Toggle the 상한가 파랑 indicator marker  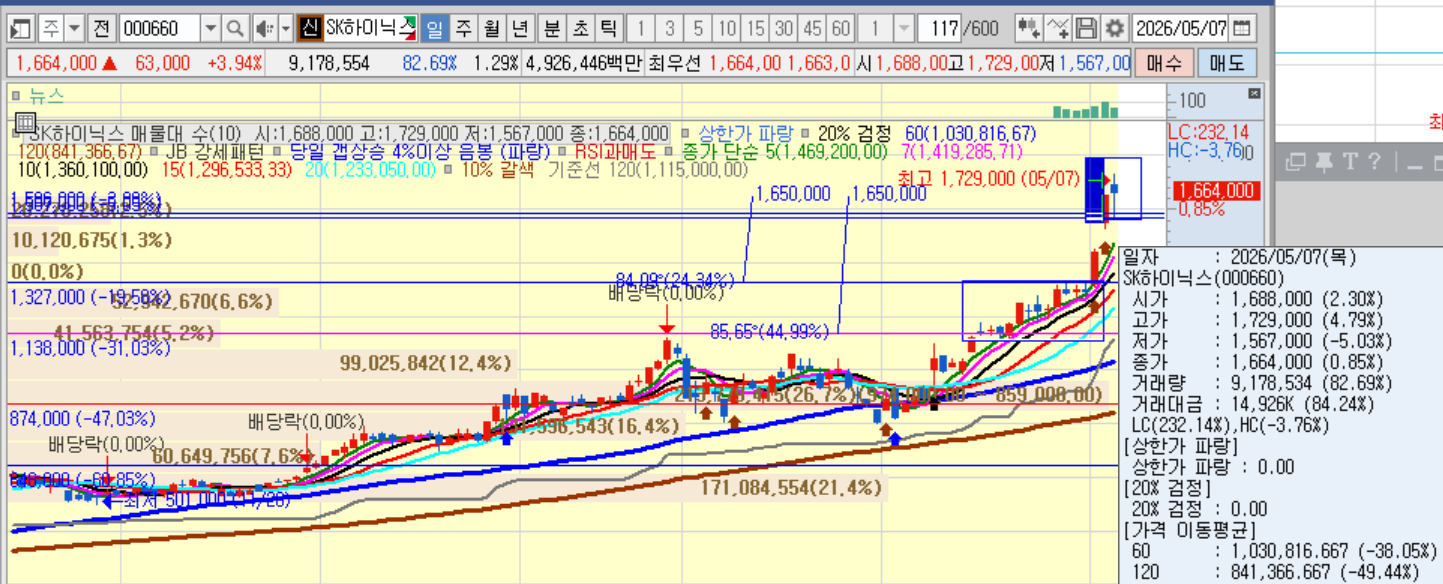point(685,132)
